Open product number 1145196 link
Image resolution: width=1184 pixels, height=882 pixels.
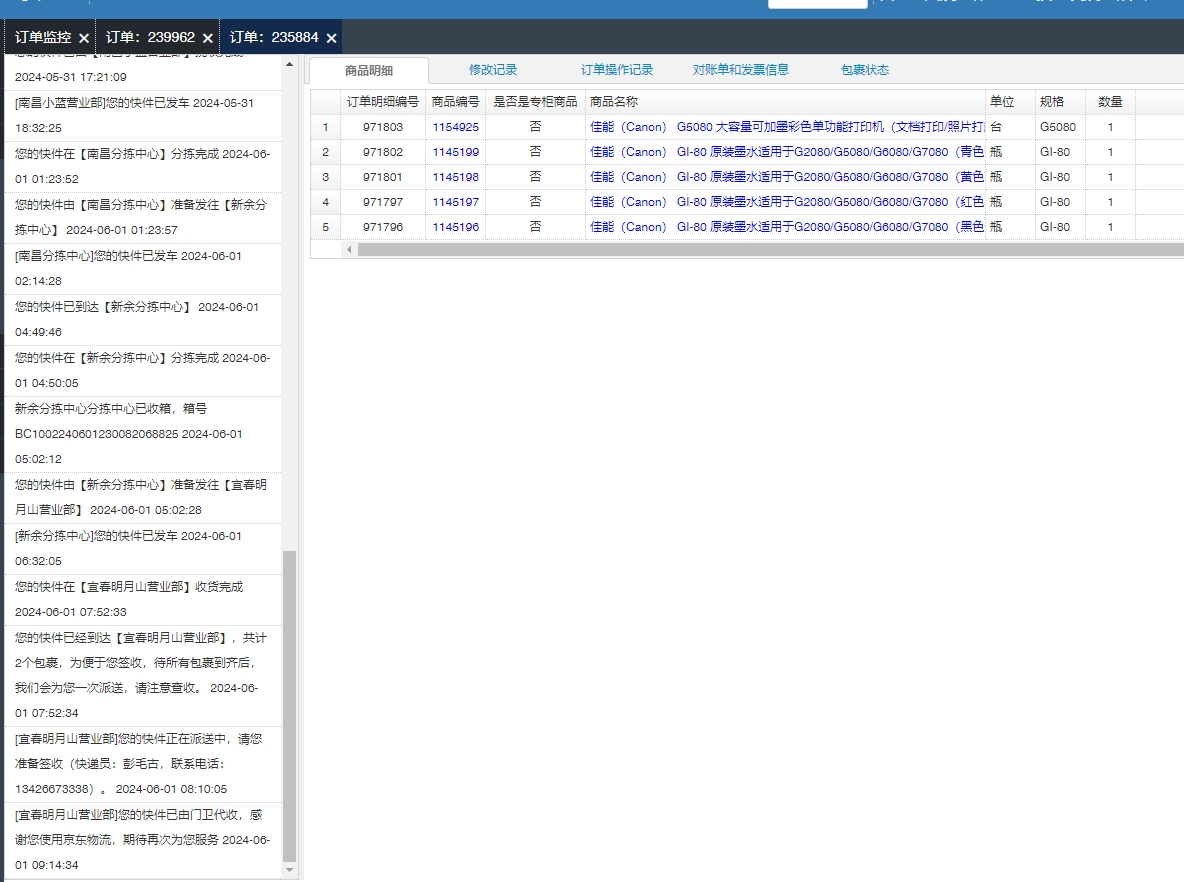(455, 227)
